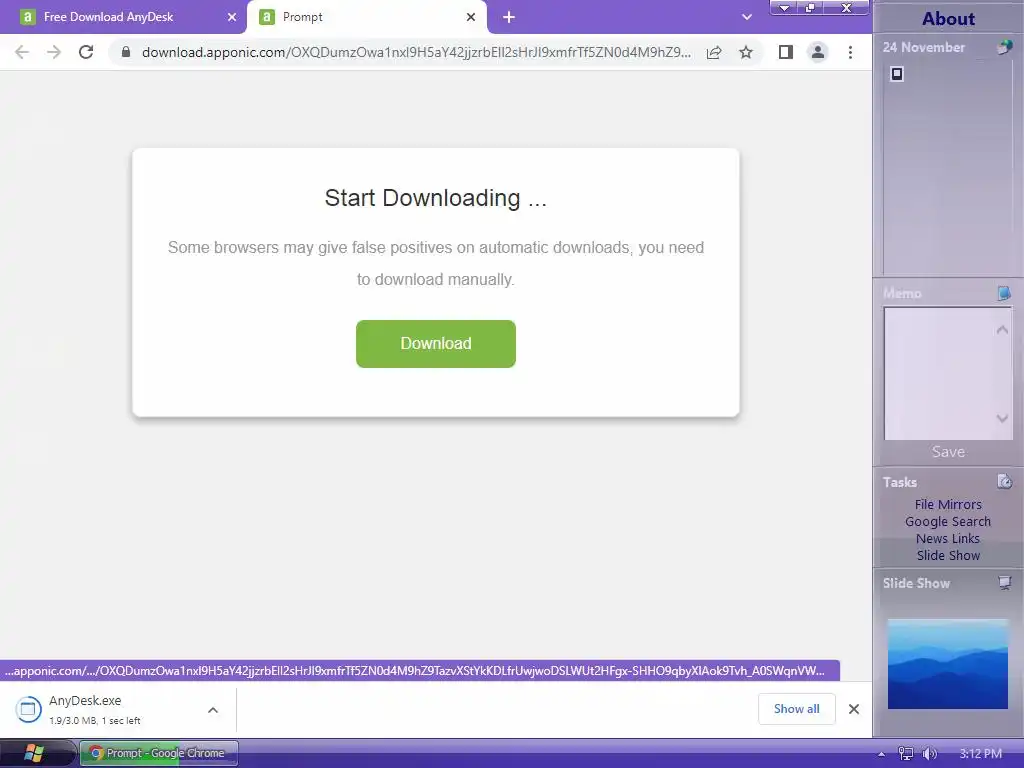Click the Memo panel icon
This screenshot has width=1024, height=768.
coord(1004,293)
